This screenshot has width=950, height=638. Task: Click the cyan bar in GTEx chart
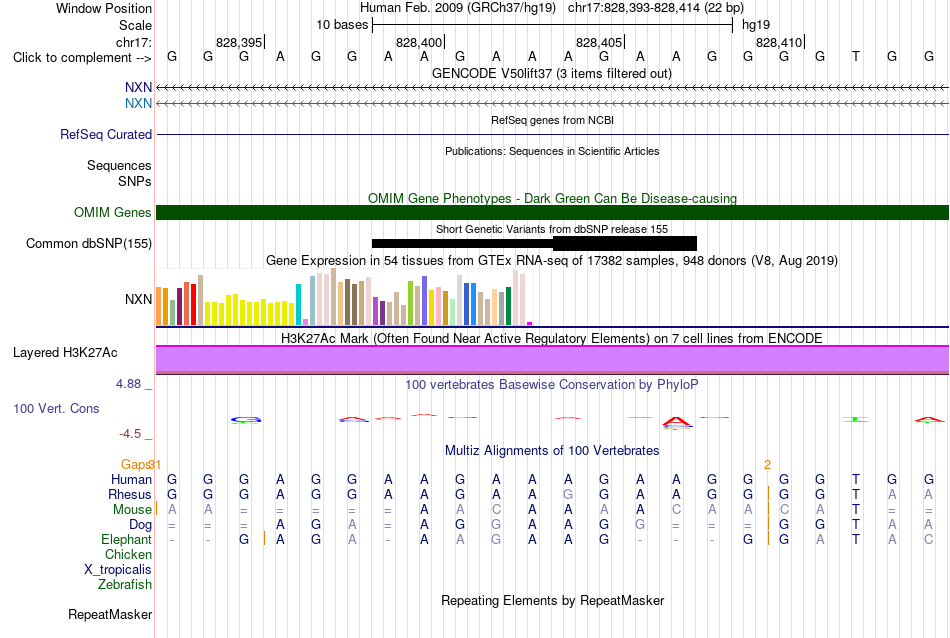tap(298, 305)
